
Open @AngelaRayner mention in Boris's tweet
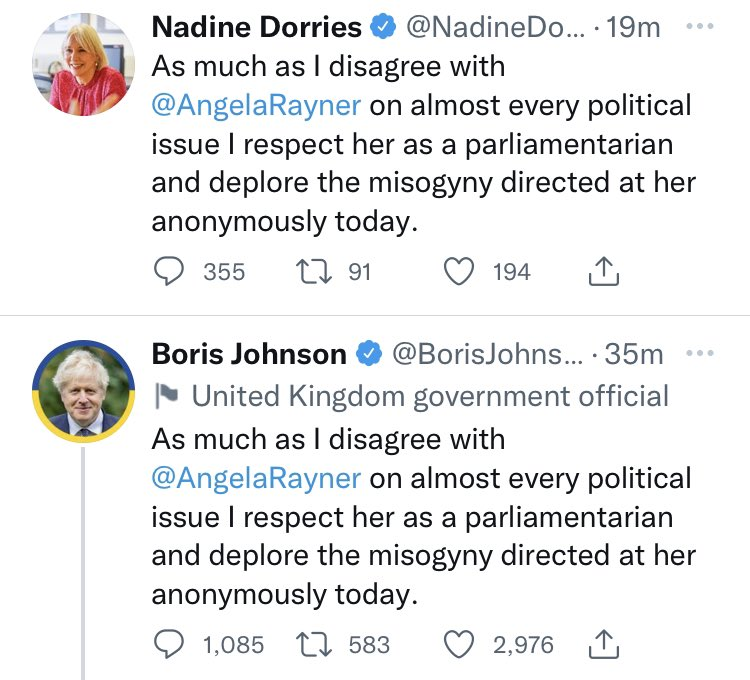(x=256, y=477)
